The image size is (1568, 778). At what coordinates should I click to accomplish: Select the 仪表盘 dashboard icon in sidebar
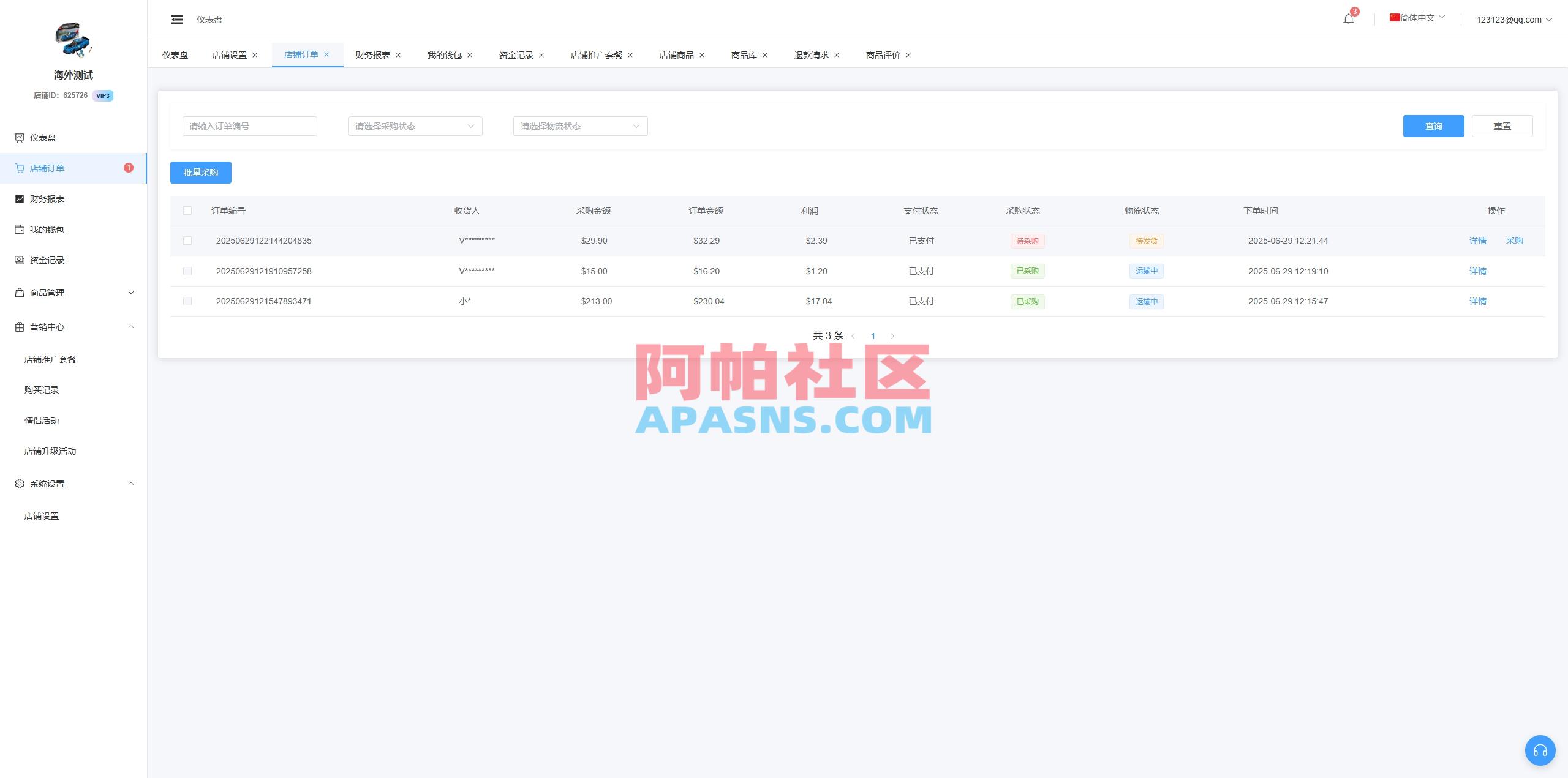pyautogui.click(x=19, y=138)
